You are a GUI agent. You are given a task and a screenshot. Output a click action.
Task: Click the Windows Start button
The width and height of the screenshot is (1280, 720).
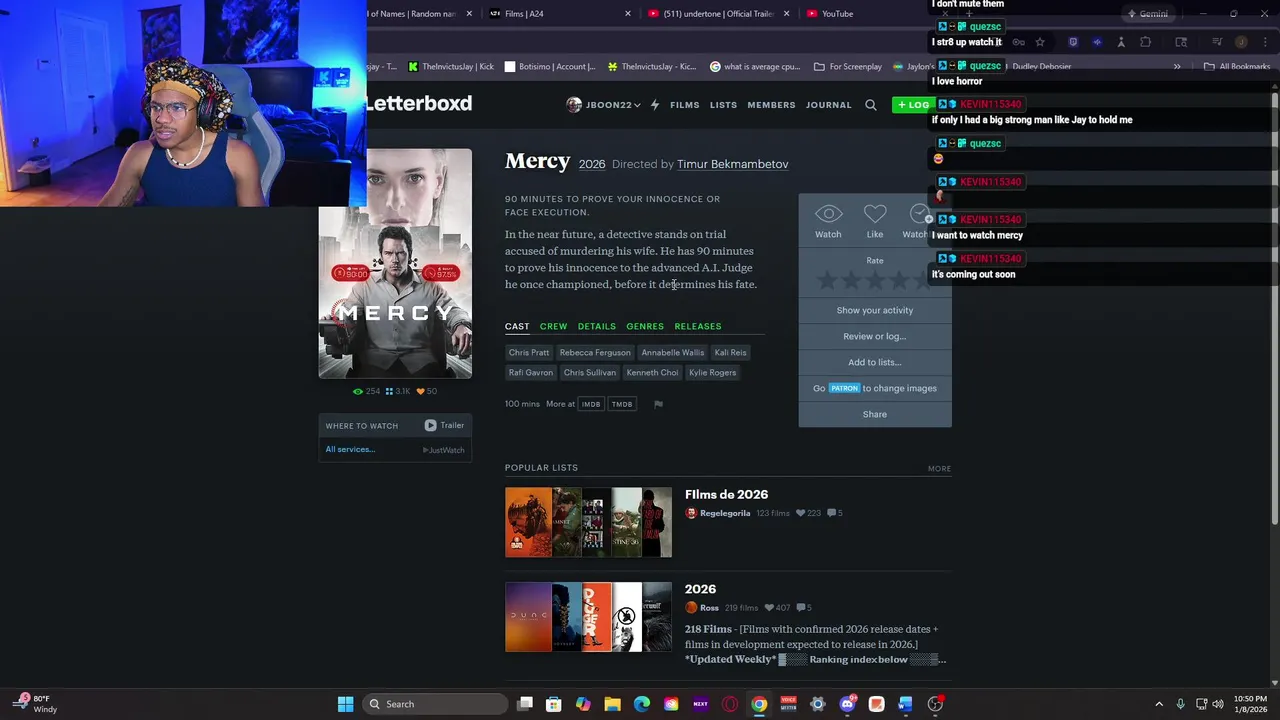[x=345, y=704]
